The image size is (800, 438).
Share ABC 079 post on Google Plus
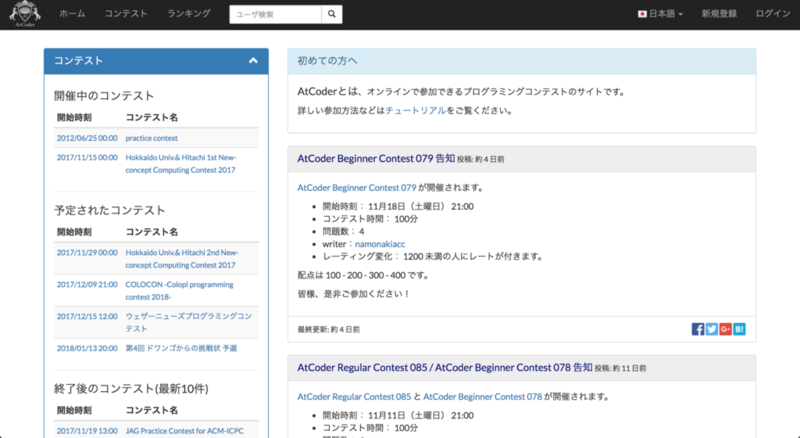pyautogui.click(x=726, y=329)
